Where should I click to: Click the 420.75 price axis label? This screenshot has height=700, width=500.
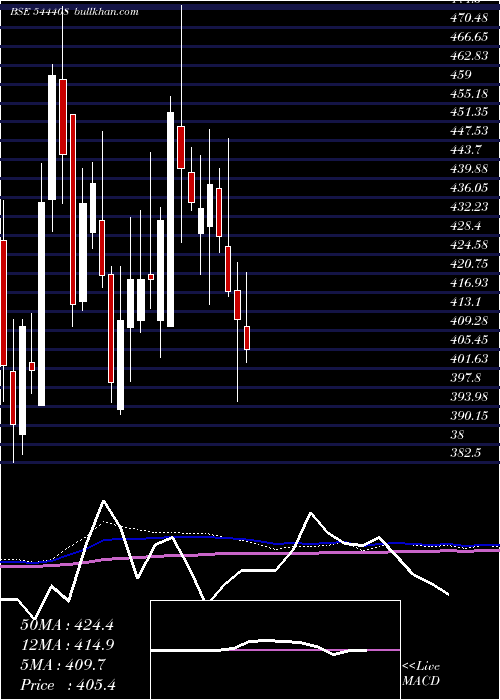[469, 264]
